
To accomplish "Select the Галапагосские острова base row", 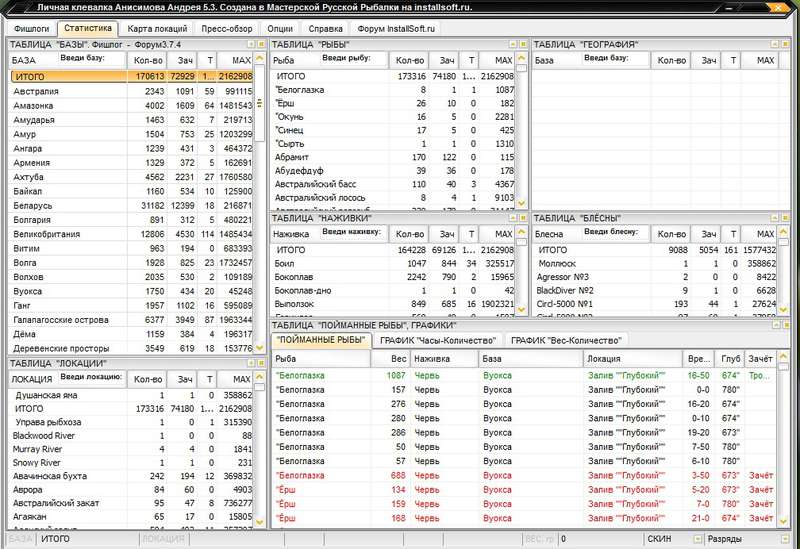I will pos(132,320).
